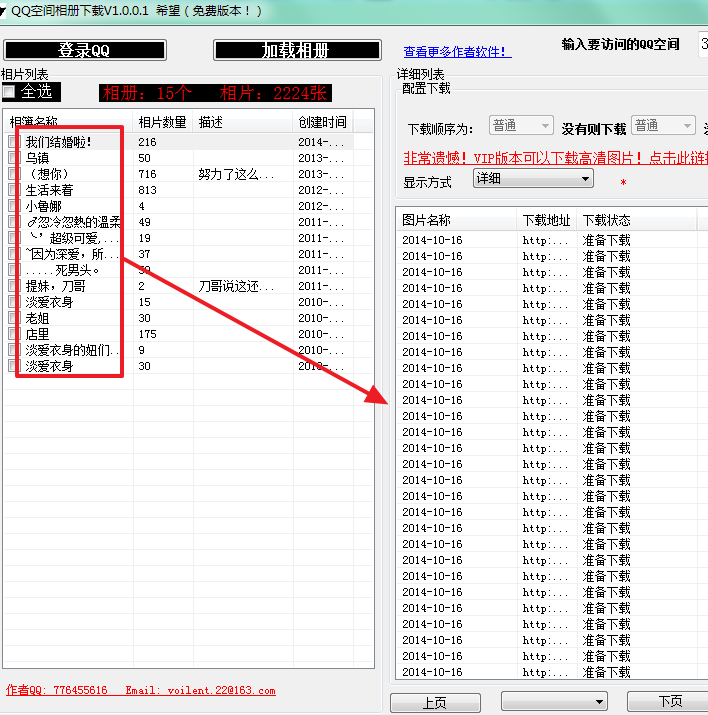
Task: Click the VIP版本 高清图片 red link
Action: (x=555, y=158)
